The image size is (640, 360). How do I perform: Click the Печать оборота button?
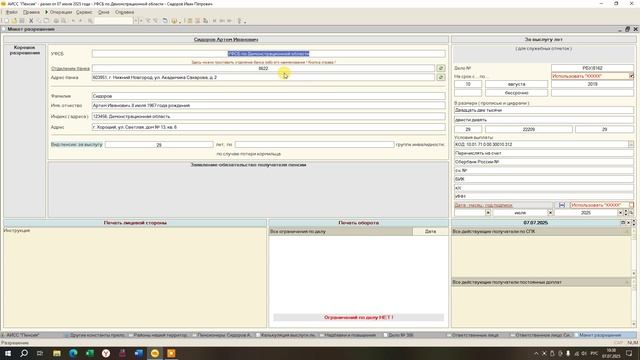click(358, 223)
